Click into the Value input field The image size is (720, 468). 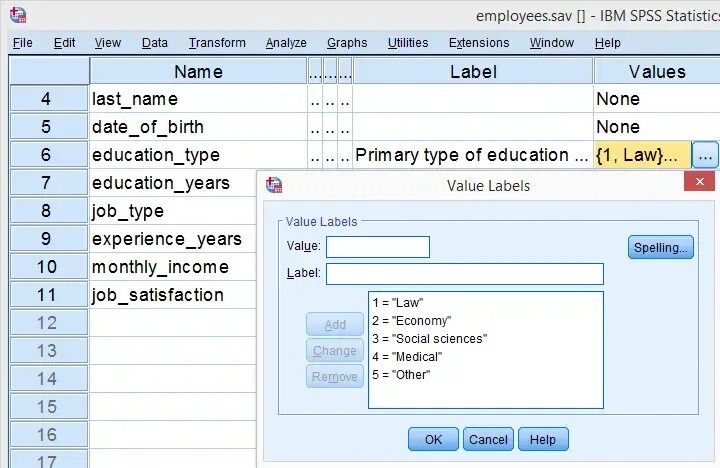click(x=378, y=247)
